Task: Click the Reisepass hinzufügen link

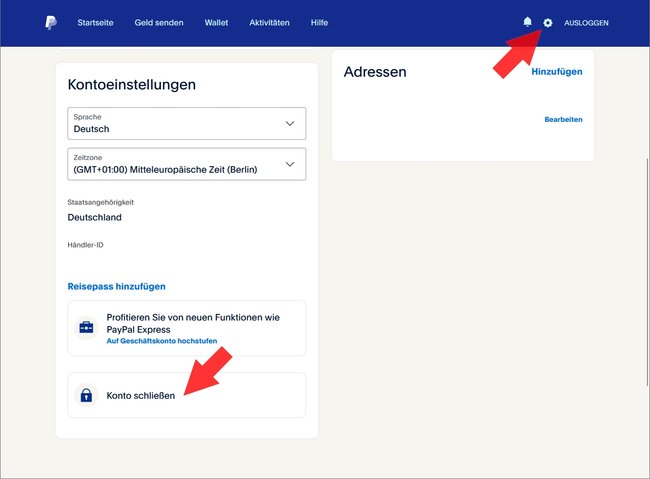Action: (x=116, y=286)
